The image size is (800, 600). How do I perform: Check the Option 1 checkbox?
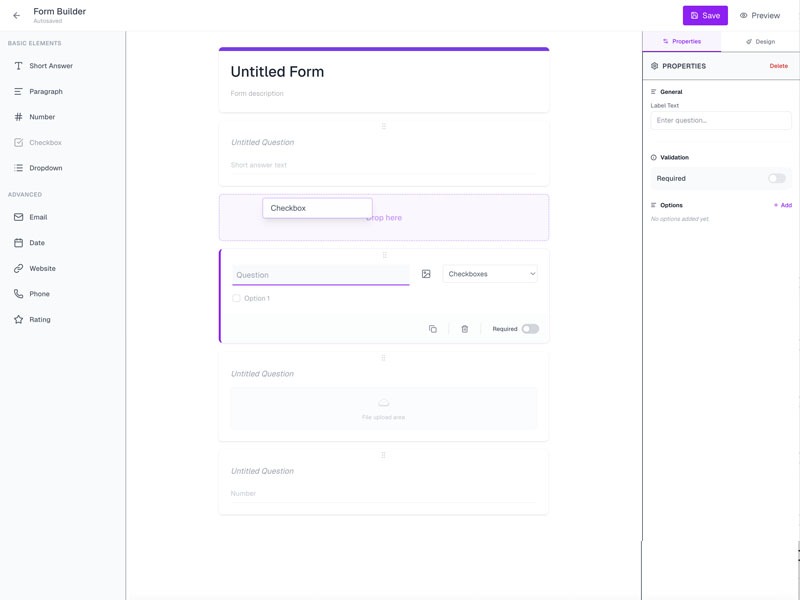[236, 298]
